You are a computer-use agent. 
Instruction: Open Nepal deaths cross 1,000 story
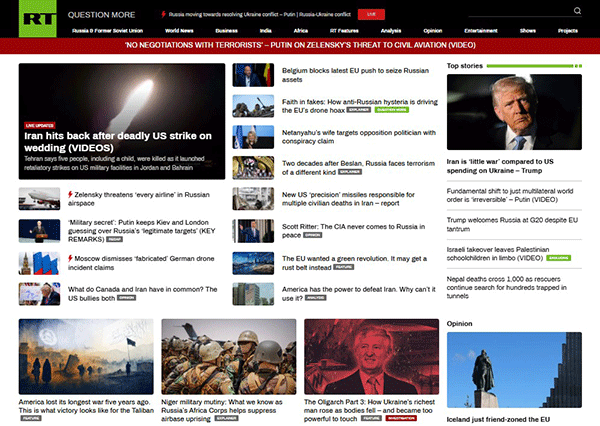(507, 287)
